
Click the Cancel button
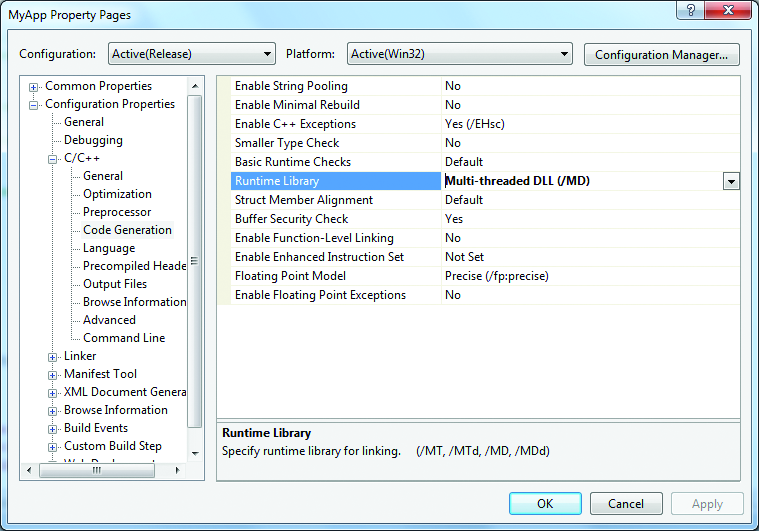(x=626, y=504)
